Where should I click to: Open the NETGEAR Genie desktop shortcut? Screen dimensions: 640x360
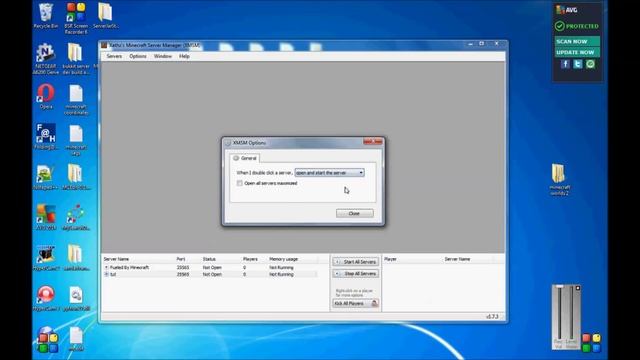46,59
